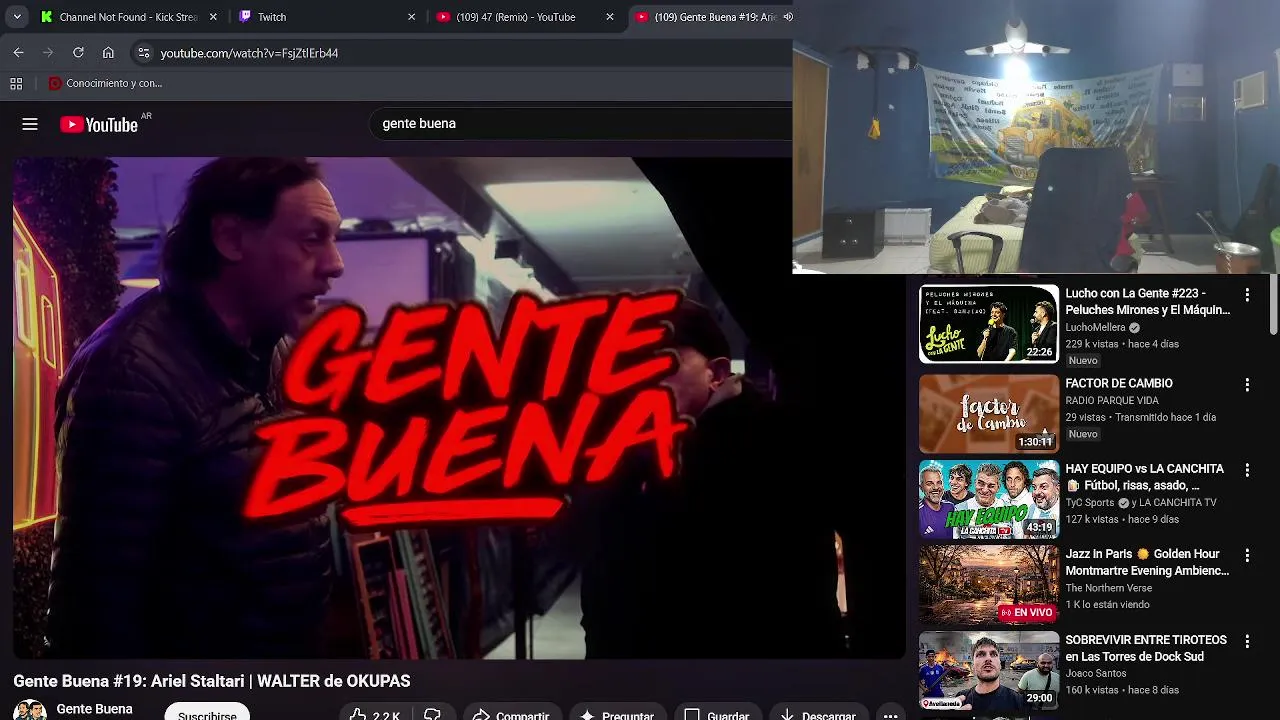
Task: Open options menu for HAY EQUIPO video
Action: coord(1247,470)
